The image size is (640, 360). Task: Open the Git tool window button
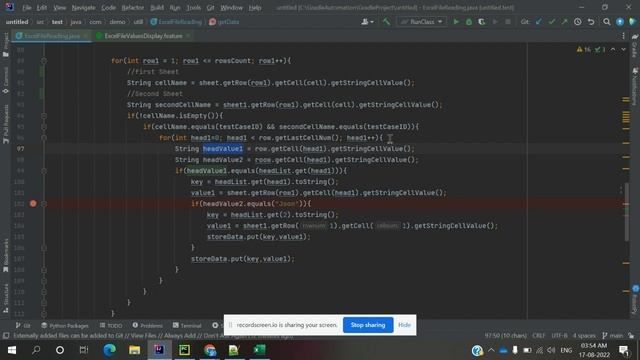23,325
